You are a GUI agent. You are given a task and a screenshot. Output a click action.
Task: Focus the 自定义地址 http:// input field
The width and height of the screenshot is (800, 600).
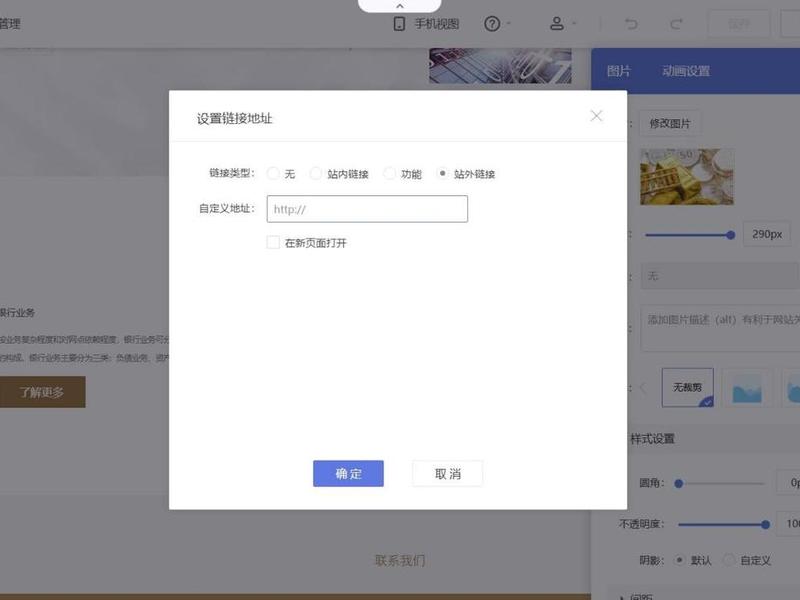pyautogui.click(x=367, y=209)
